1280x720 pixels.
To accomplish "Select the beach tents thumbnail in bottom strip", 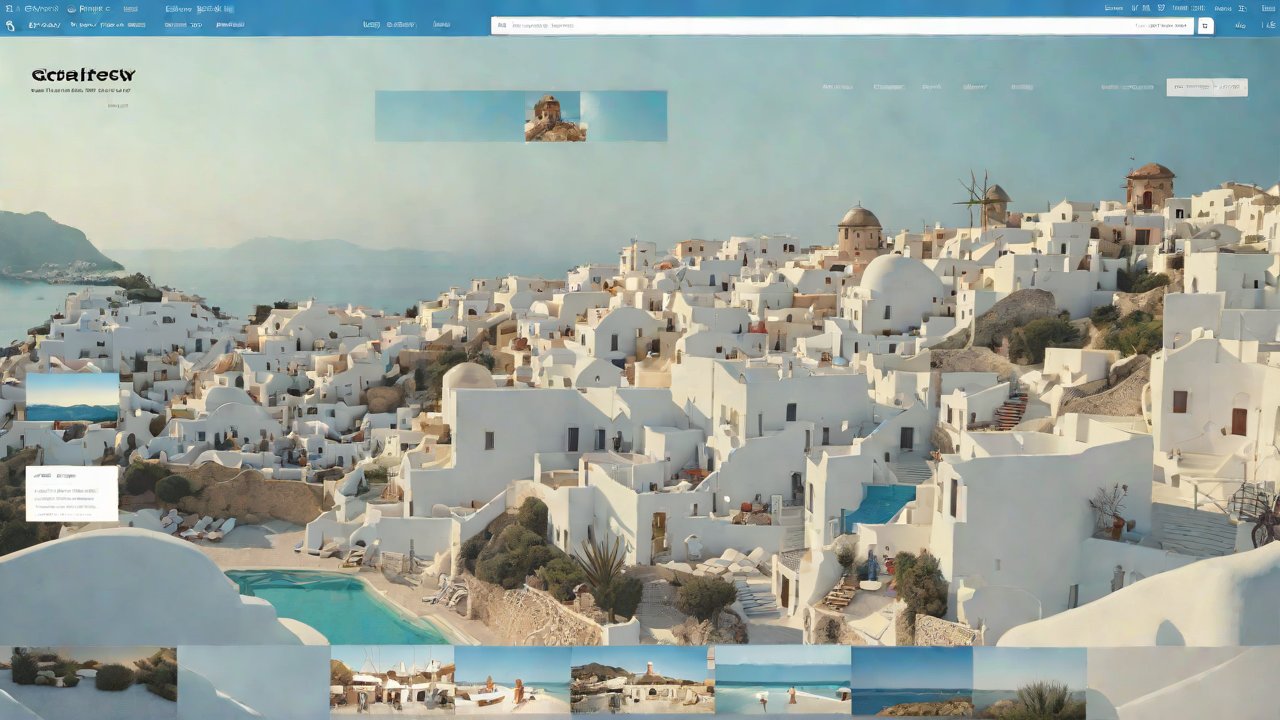I will (392, 680).
